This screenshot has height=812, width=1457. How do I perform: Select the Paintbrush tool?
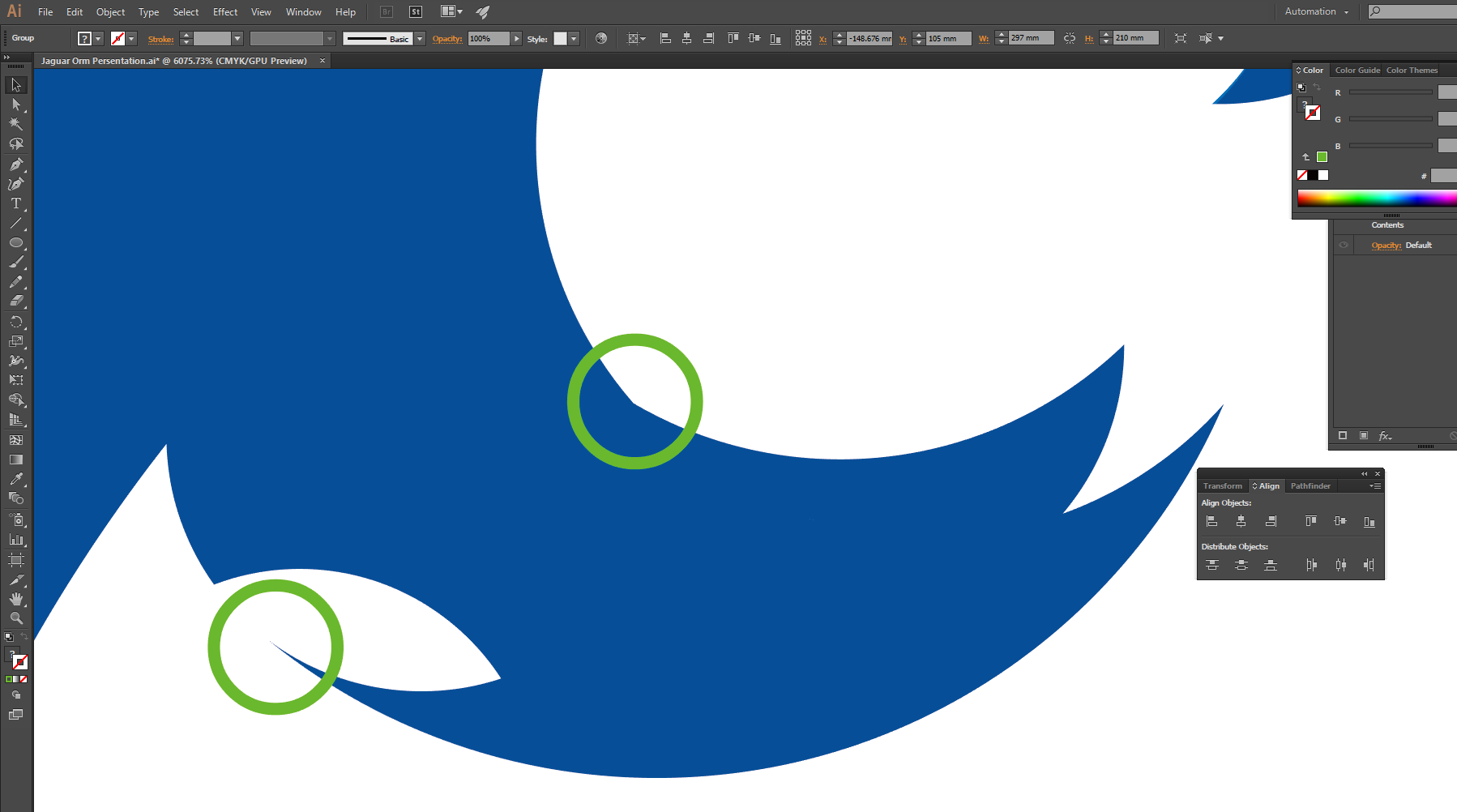click(16, 263)
